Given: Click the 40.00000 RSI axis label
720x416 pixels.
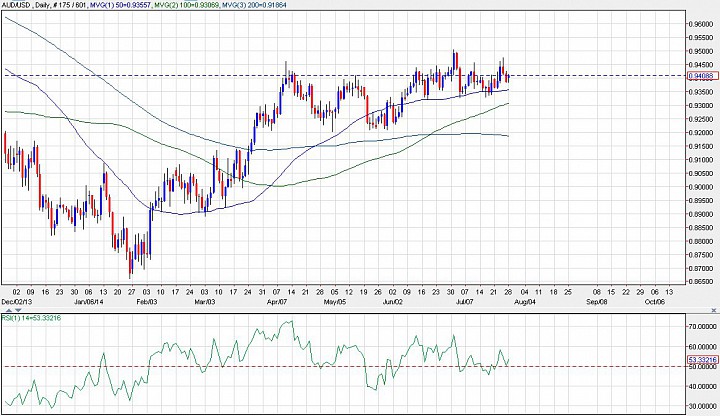Looking at the screenshot, I should [x=703, y=387].
